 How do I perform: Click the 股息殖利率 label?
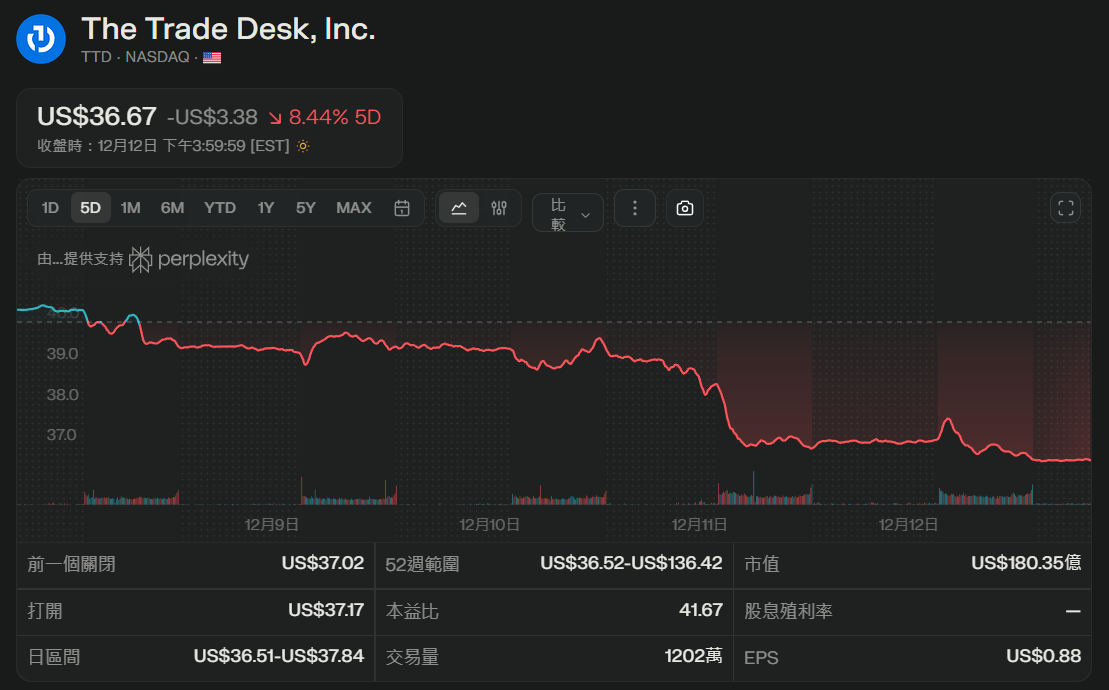(788, 611)
